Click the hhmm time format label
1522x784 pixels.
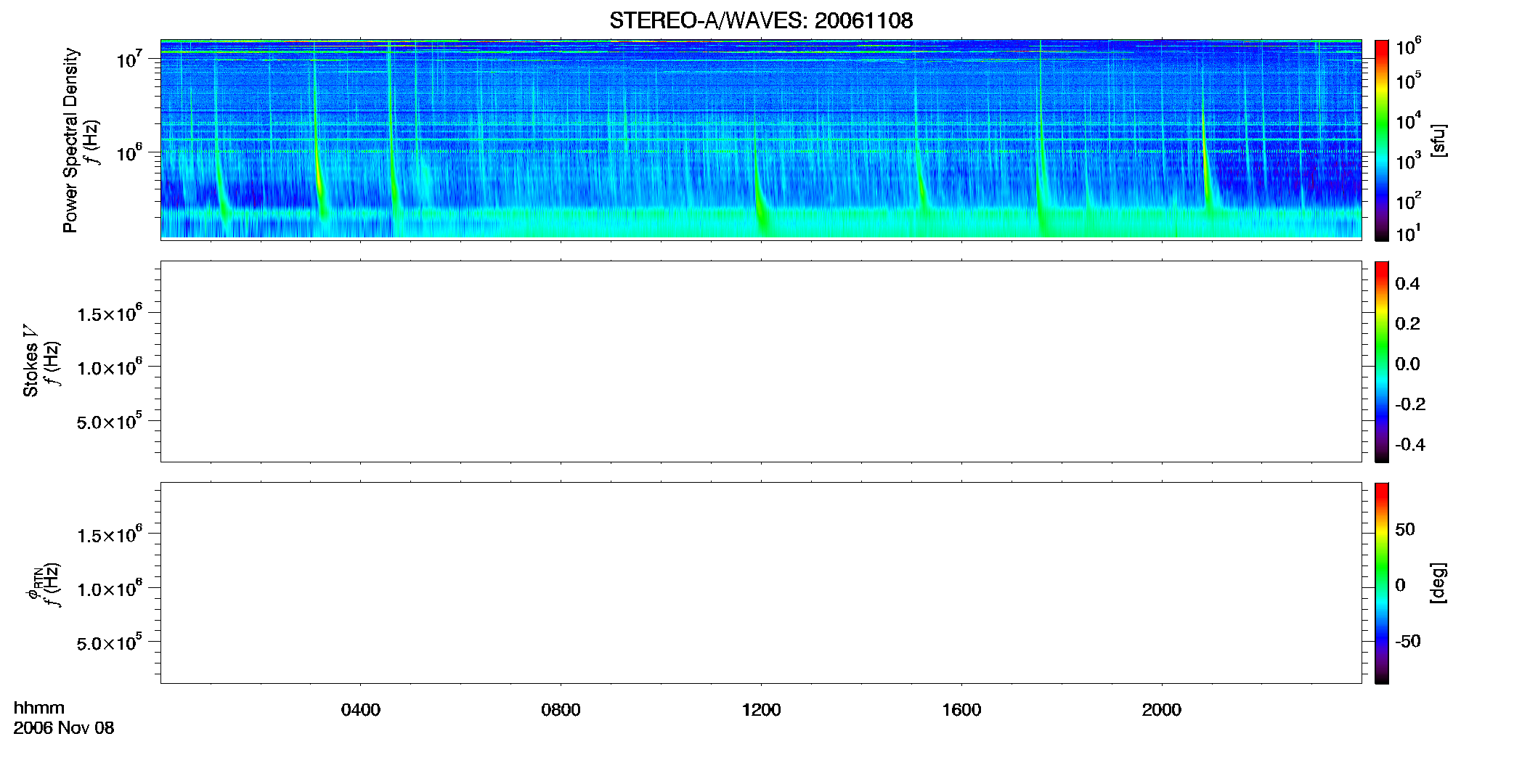(39, 708)
